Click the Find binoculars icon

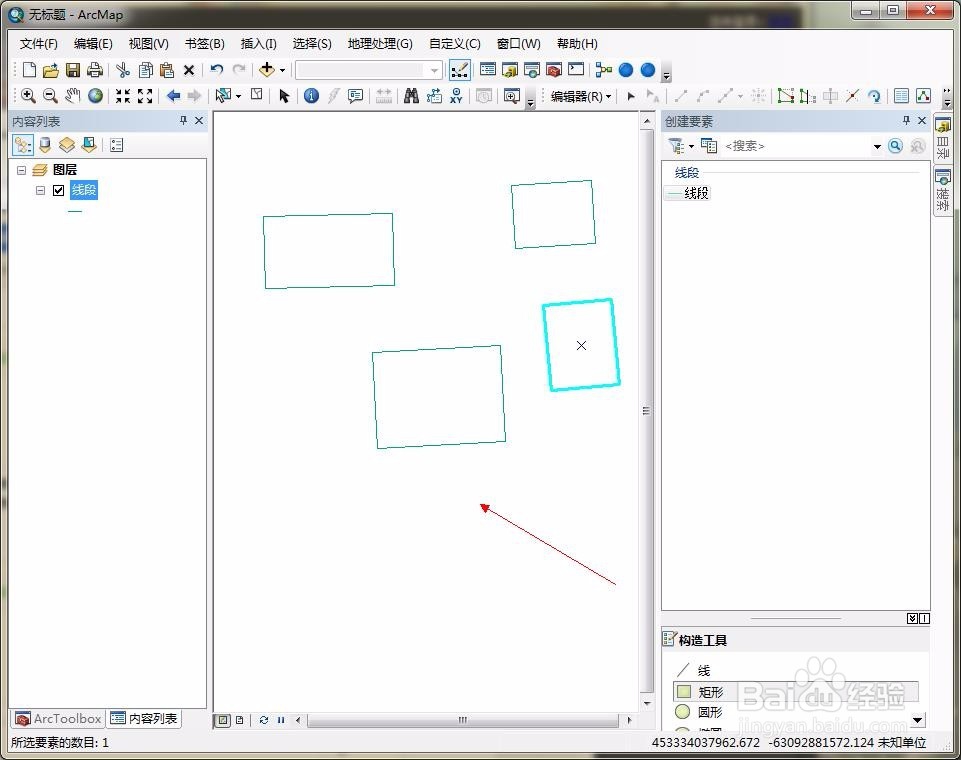tap(411, 95)
